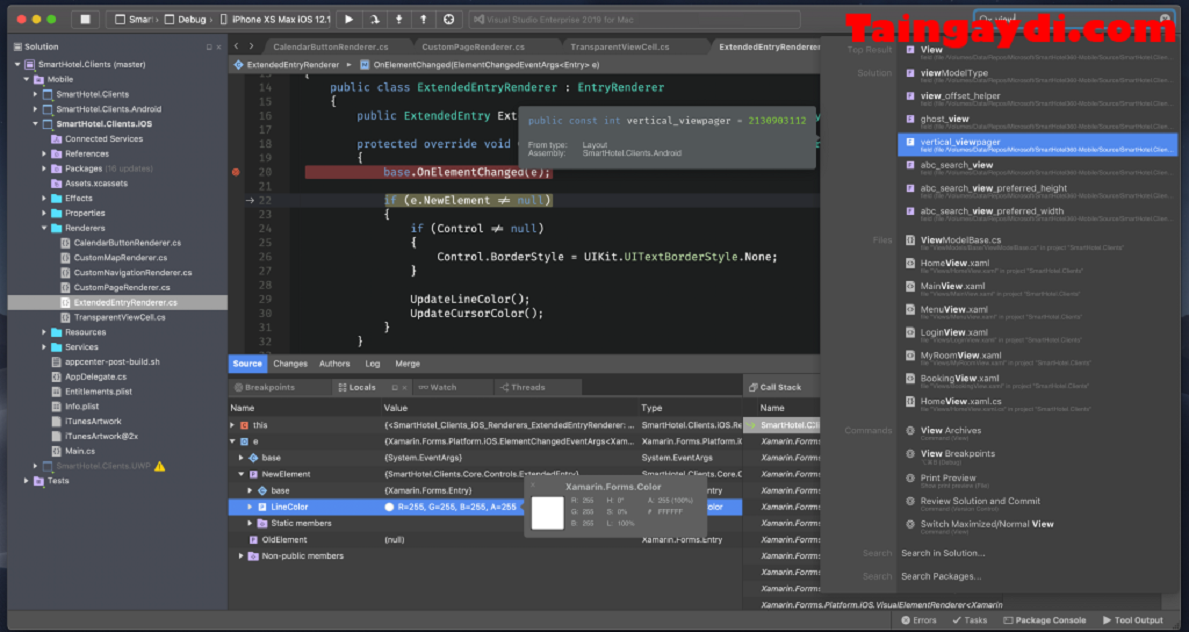Close the Locals pad tab
This screenshot has width=1189, height=632.
click(x=404, y=388)
